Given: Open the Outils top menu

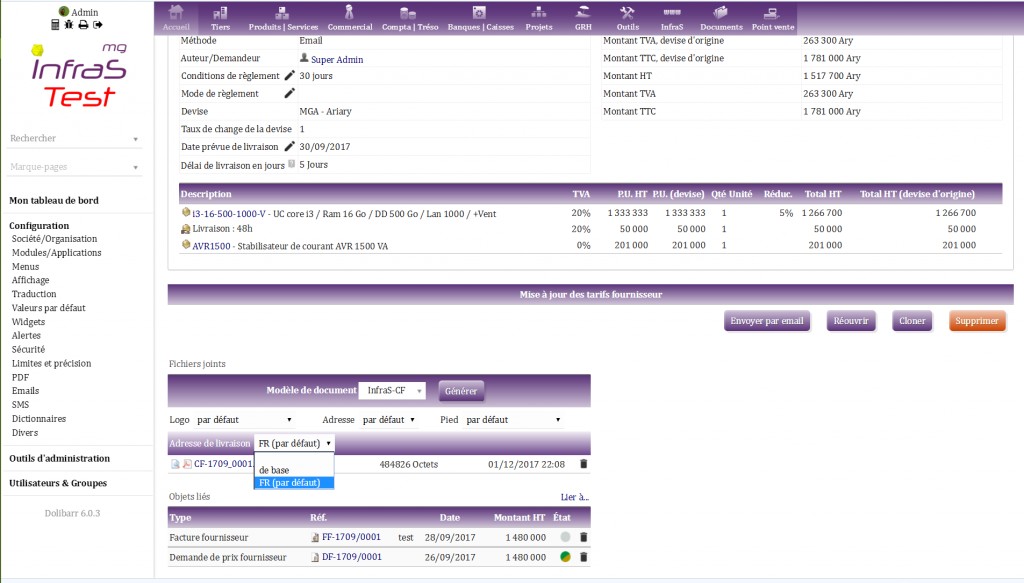Looking at the screenshot, I should 627,18.
